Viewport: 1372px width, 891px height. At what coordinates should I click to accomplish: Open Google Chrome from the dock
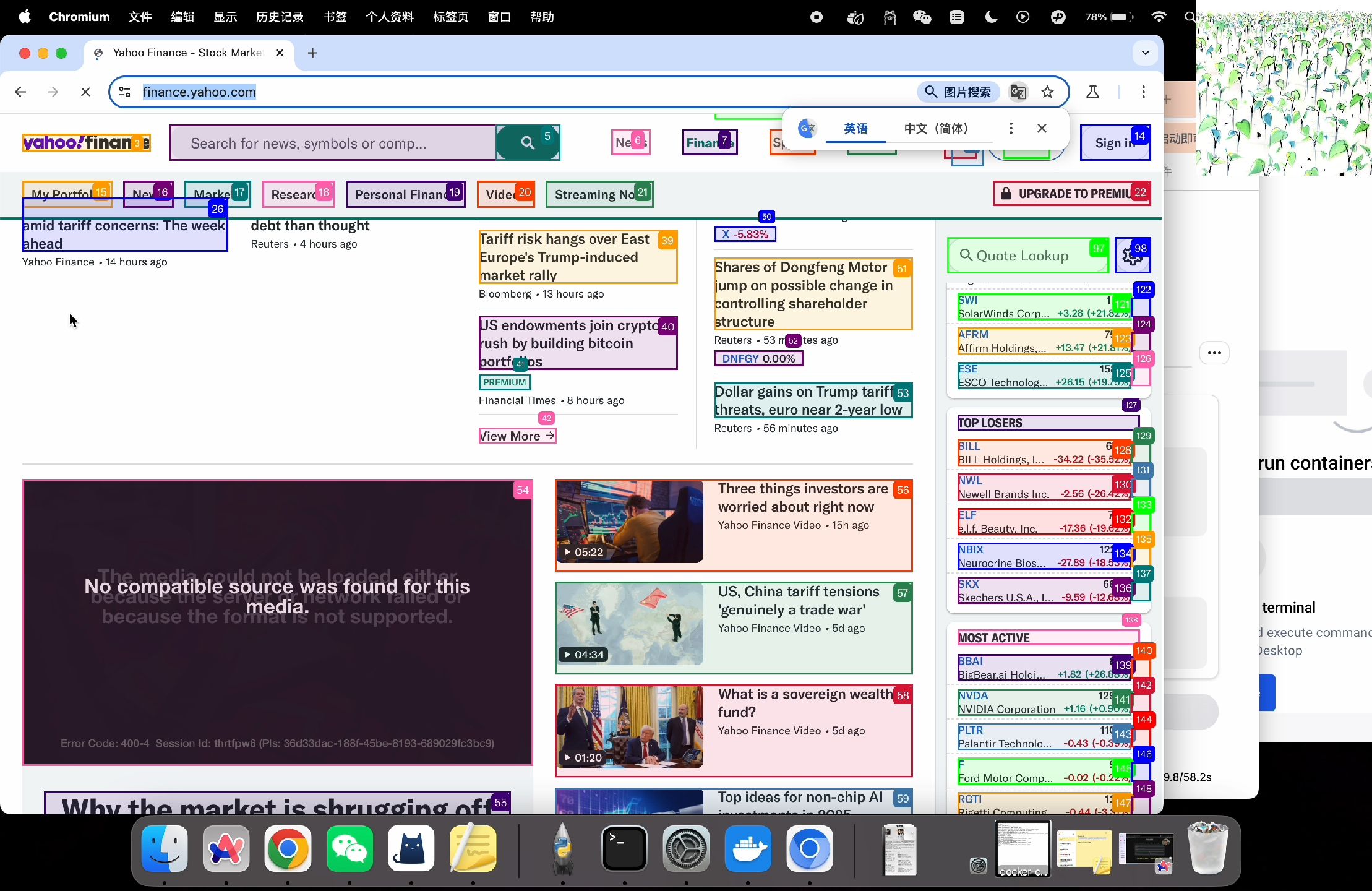point(288,849)
